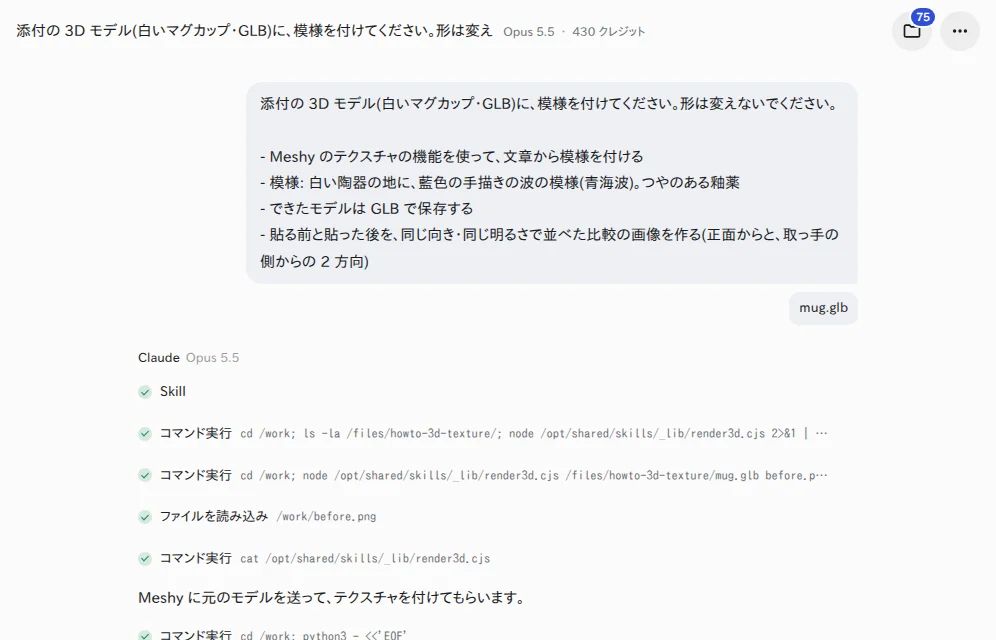The height and width of the screenshot is (640, 996).
Task: Click the blue 75 badge on folder
Action: [923, 17]
